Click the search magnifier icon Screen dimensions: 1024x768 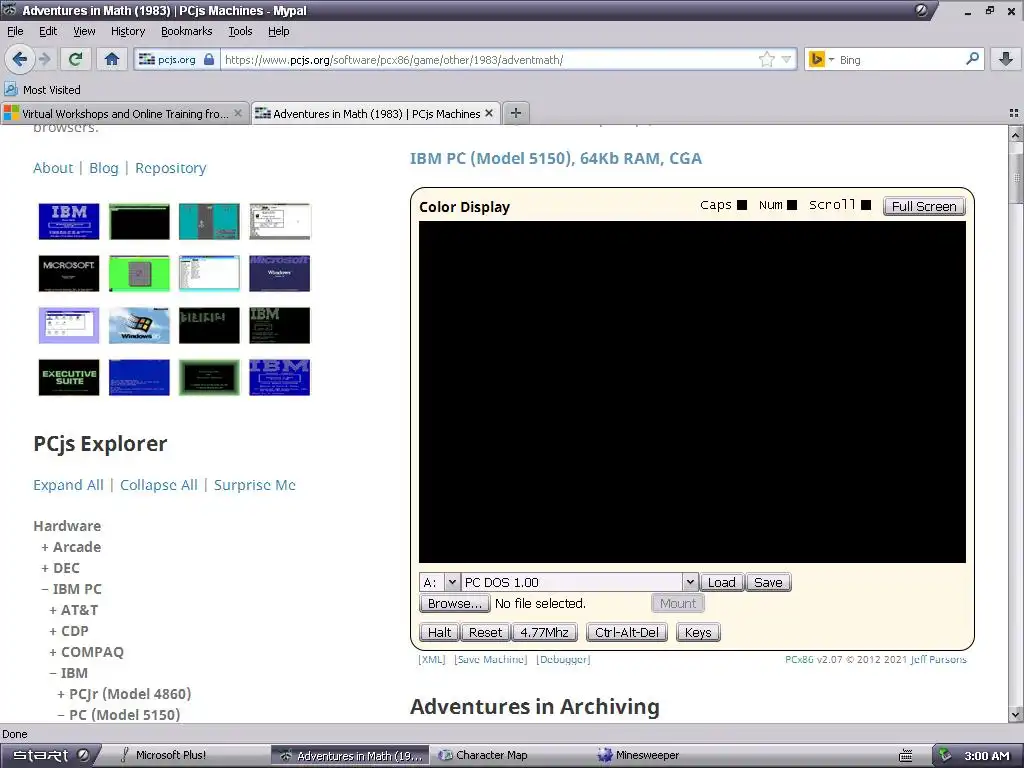pyautogui.click(x=972, y=59)
